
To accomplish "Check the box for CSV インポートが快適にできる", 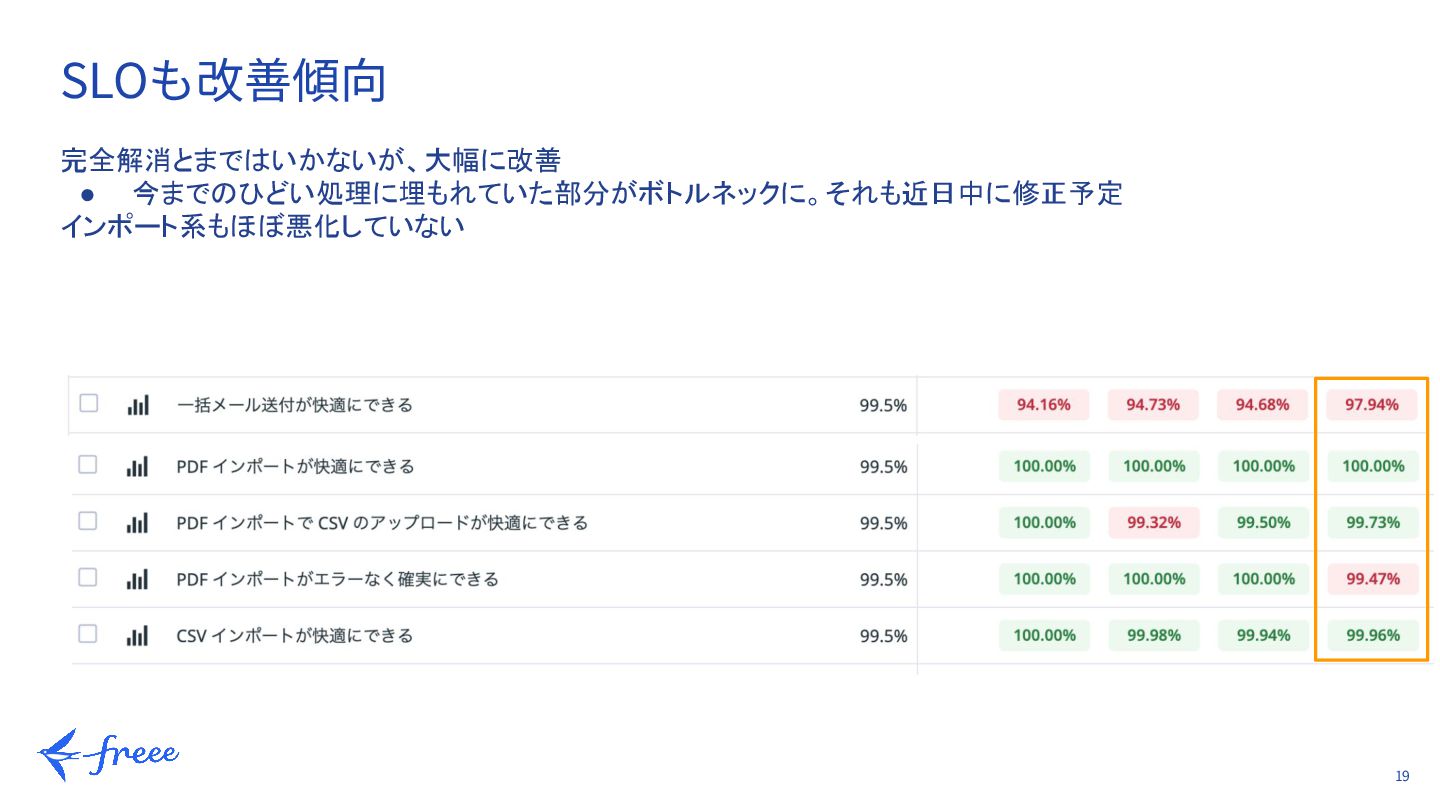I will [x=88, y=633].
